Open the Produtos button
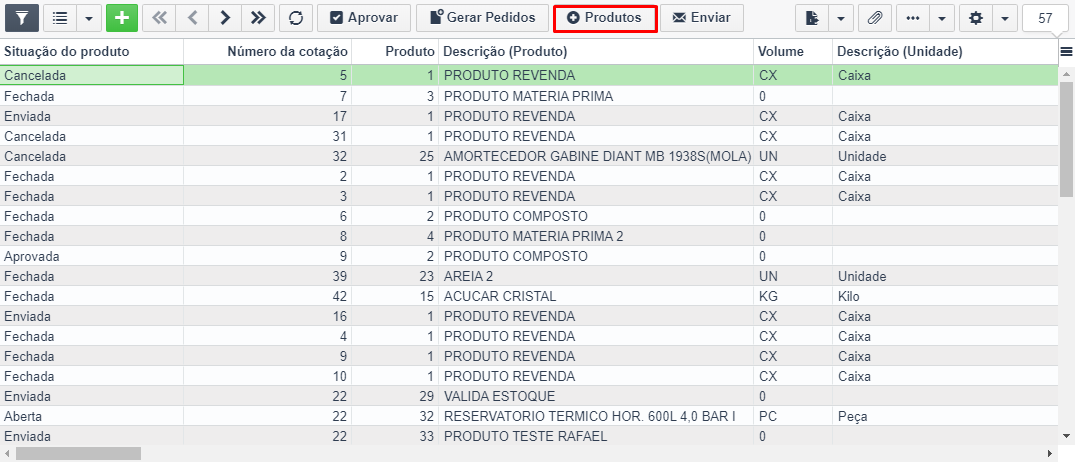1075x462 pixels. tap(605, 18)
